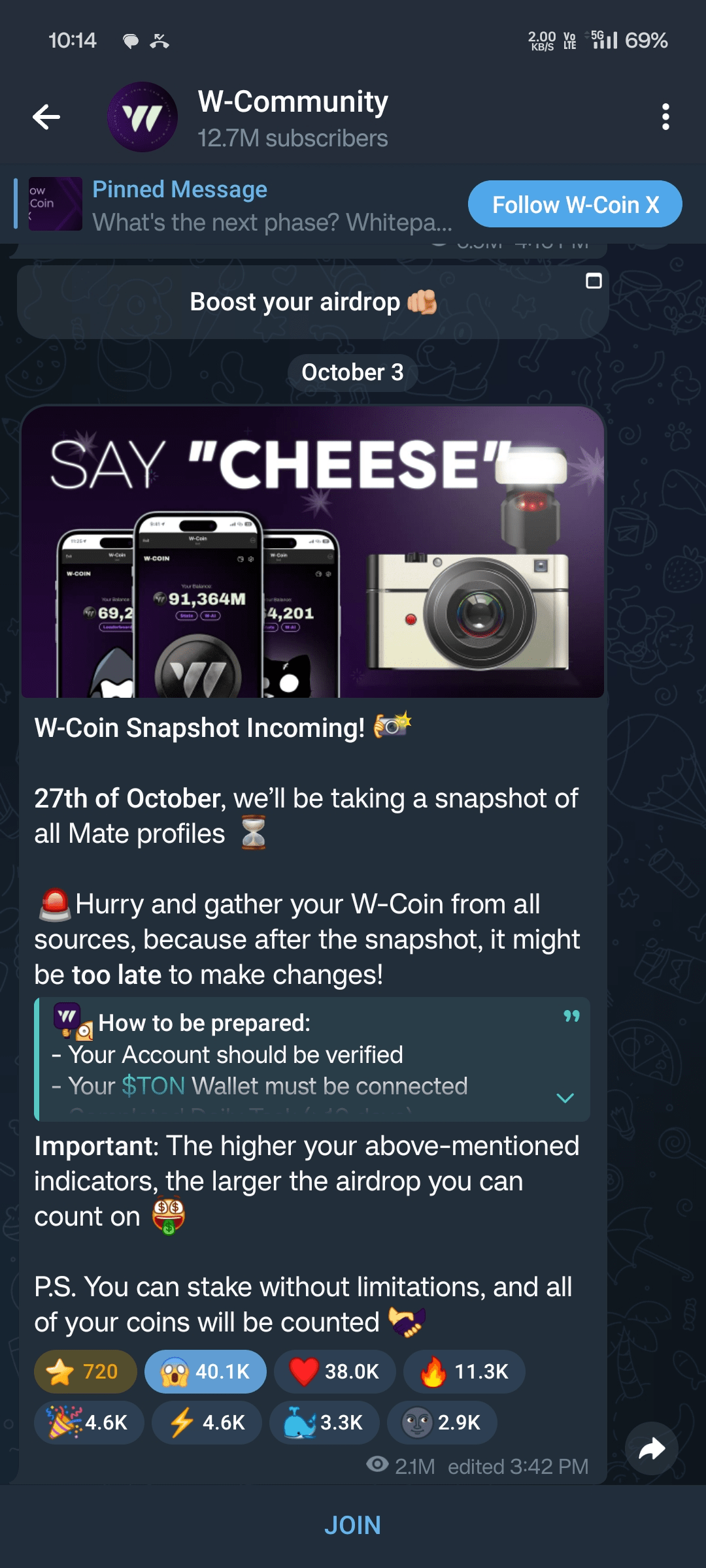The height and width of the screenshot is (1568, 706).
Task: Open the $TON cashtag link
Action: coord(154,1086)
